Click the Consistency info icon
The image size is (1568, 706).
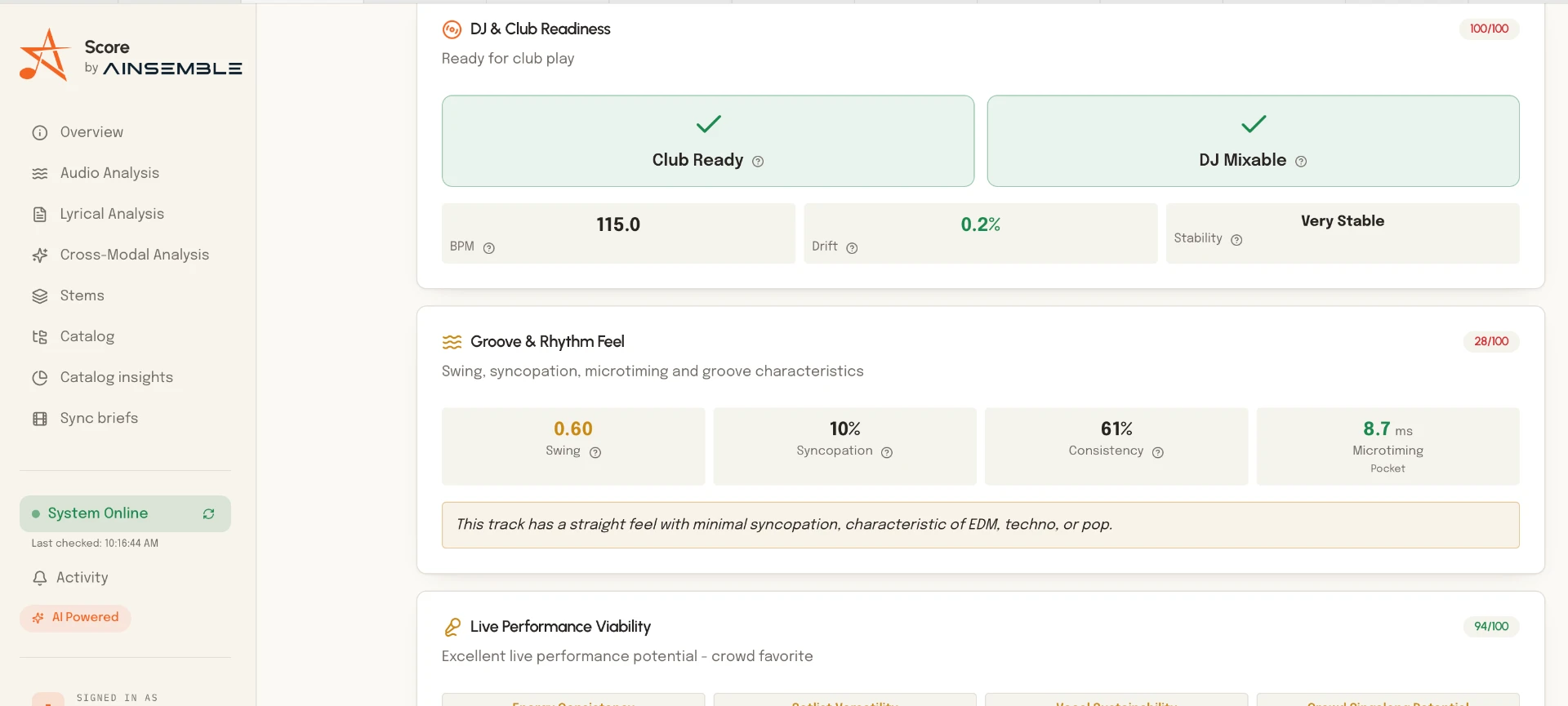1158,452
